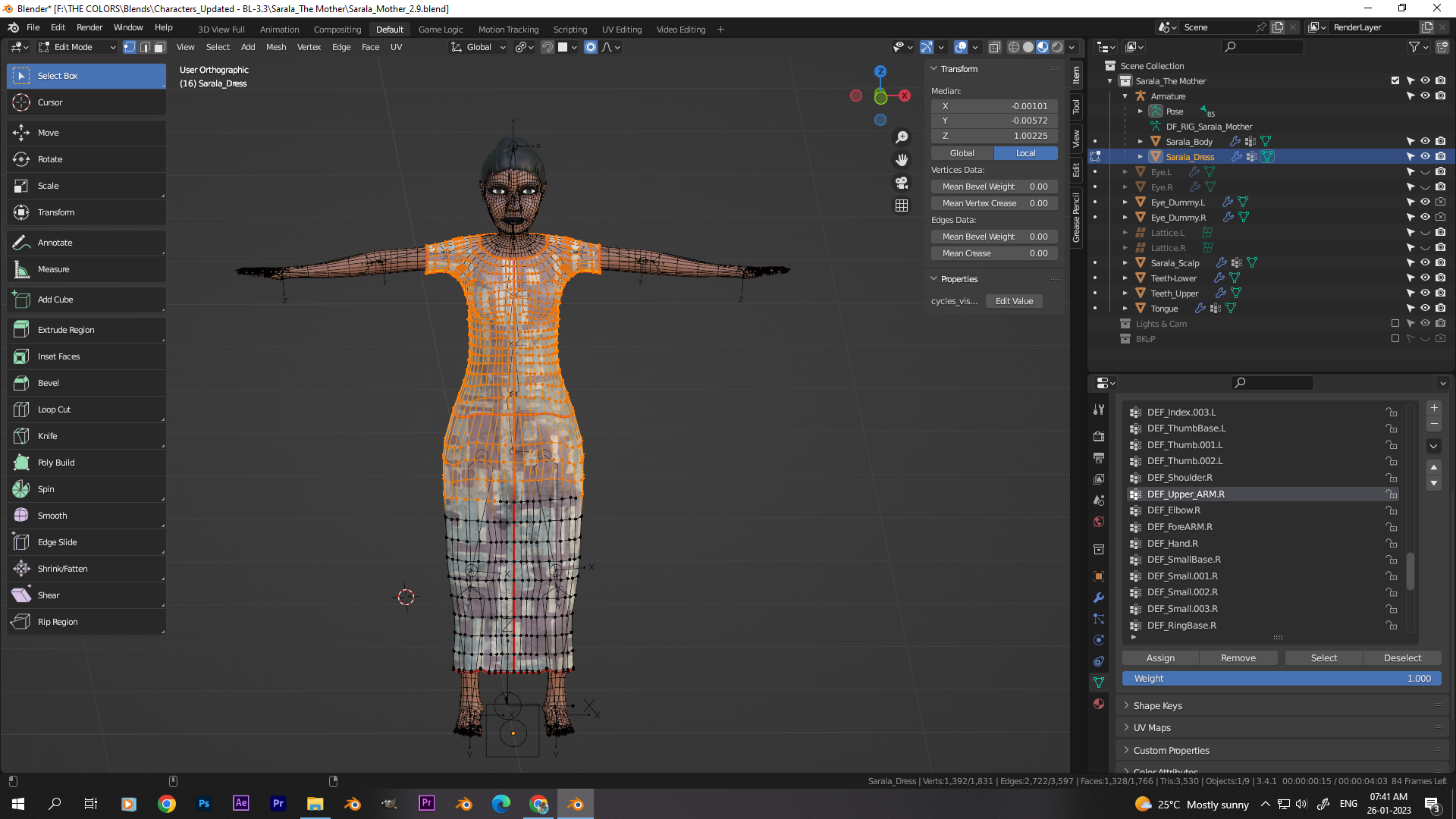The image size is (1456, 819).
Task: Pick the Knife tool
Action: tap(86, 436)
